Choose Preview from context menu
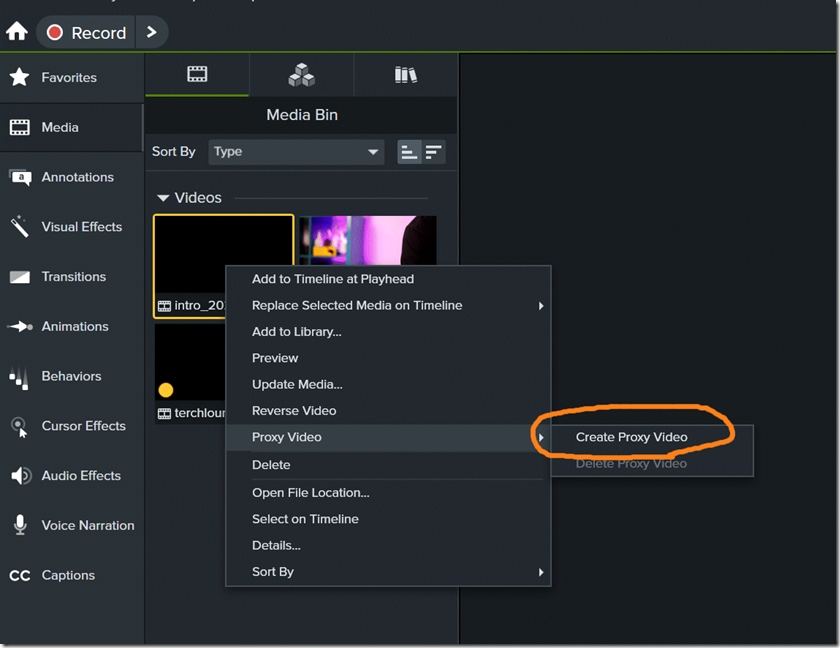This screenshot has width=840, height=648. coord(388,358)
